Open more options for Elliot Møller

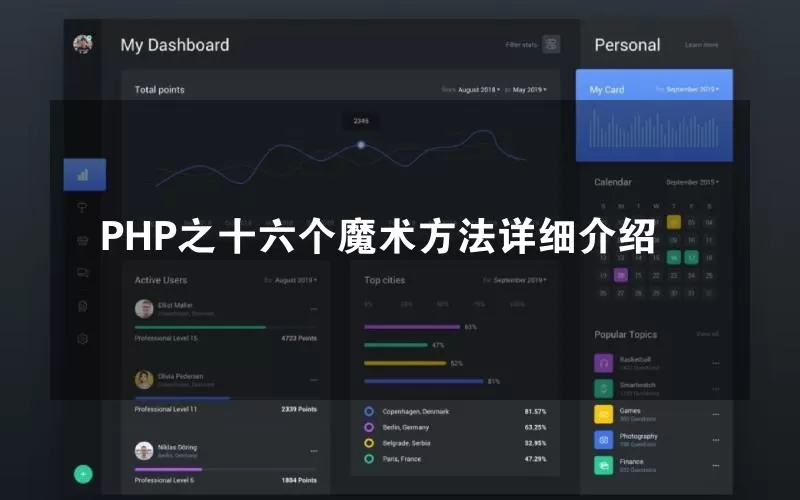tap(314, 309)
